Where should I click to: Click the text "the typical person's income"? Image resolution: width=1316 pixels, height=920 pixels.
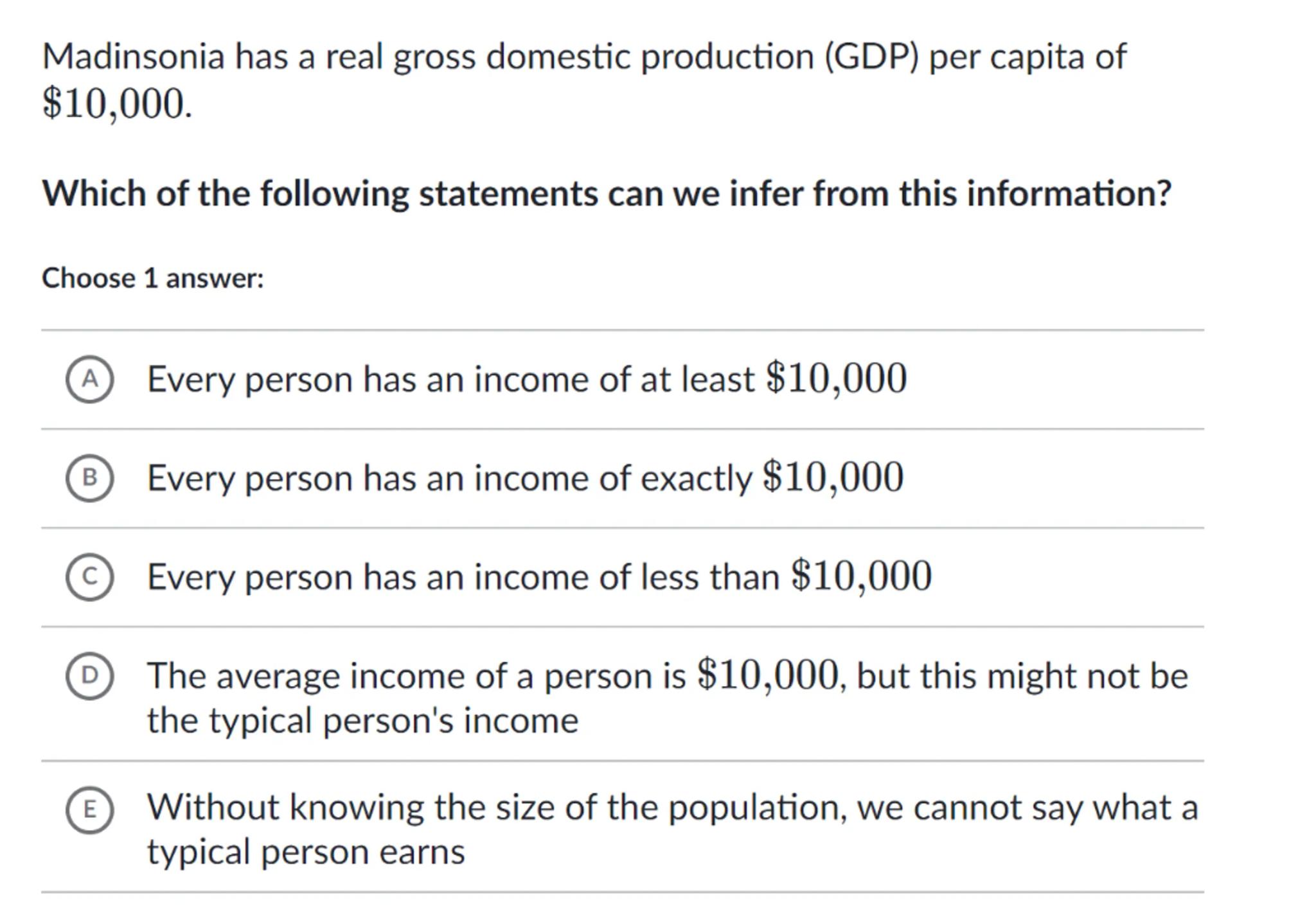362,720
